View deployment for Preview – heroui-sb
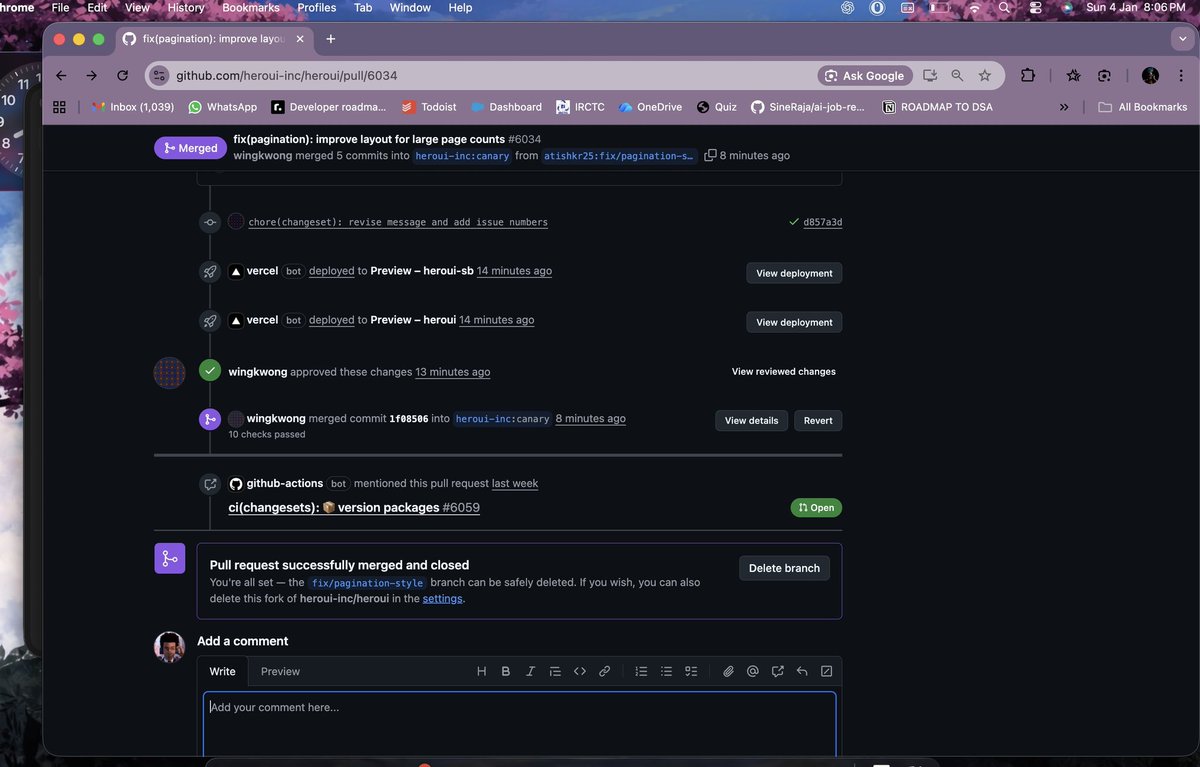The width and height of the screenshot is (1200, 767). (794, 273)
